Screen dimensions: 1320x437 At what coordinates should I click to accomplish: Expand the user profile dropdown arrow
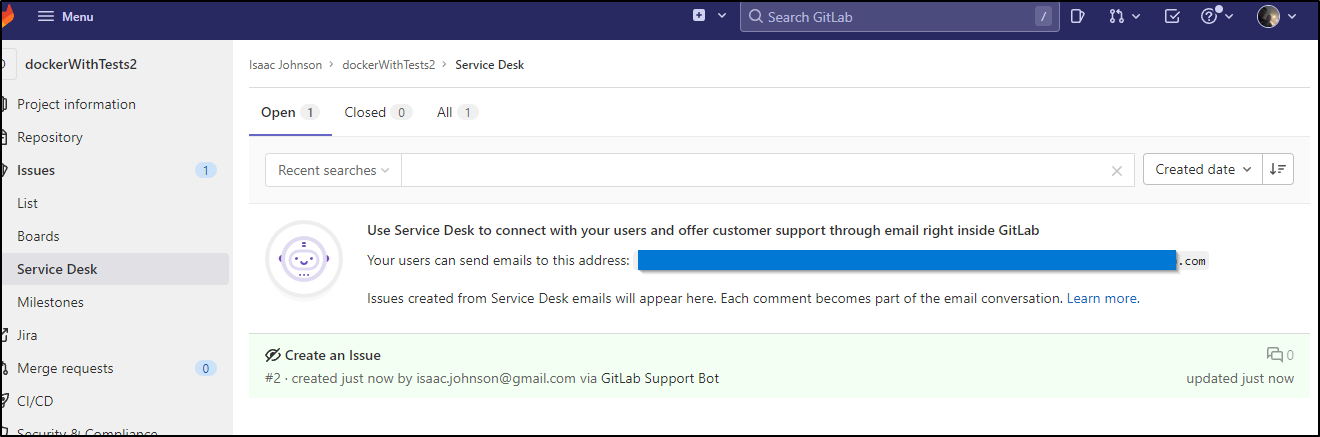point(1292,17)
